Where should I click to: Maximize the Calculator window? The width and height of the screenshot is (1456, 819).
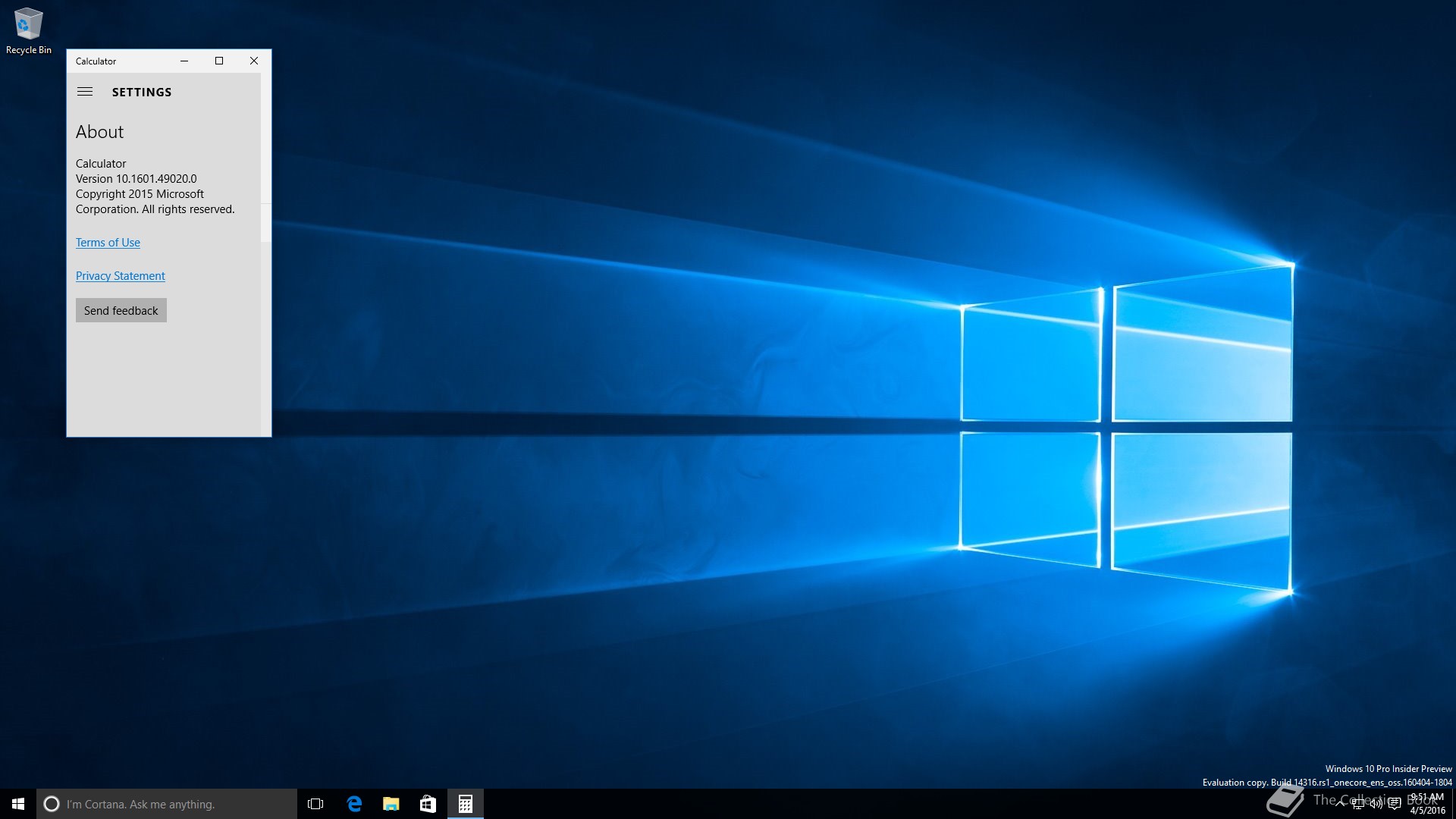(x=219, y=61)
